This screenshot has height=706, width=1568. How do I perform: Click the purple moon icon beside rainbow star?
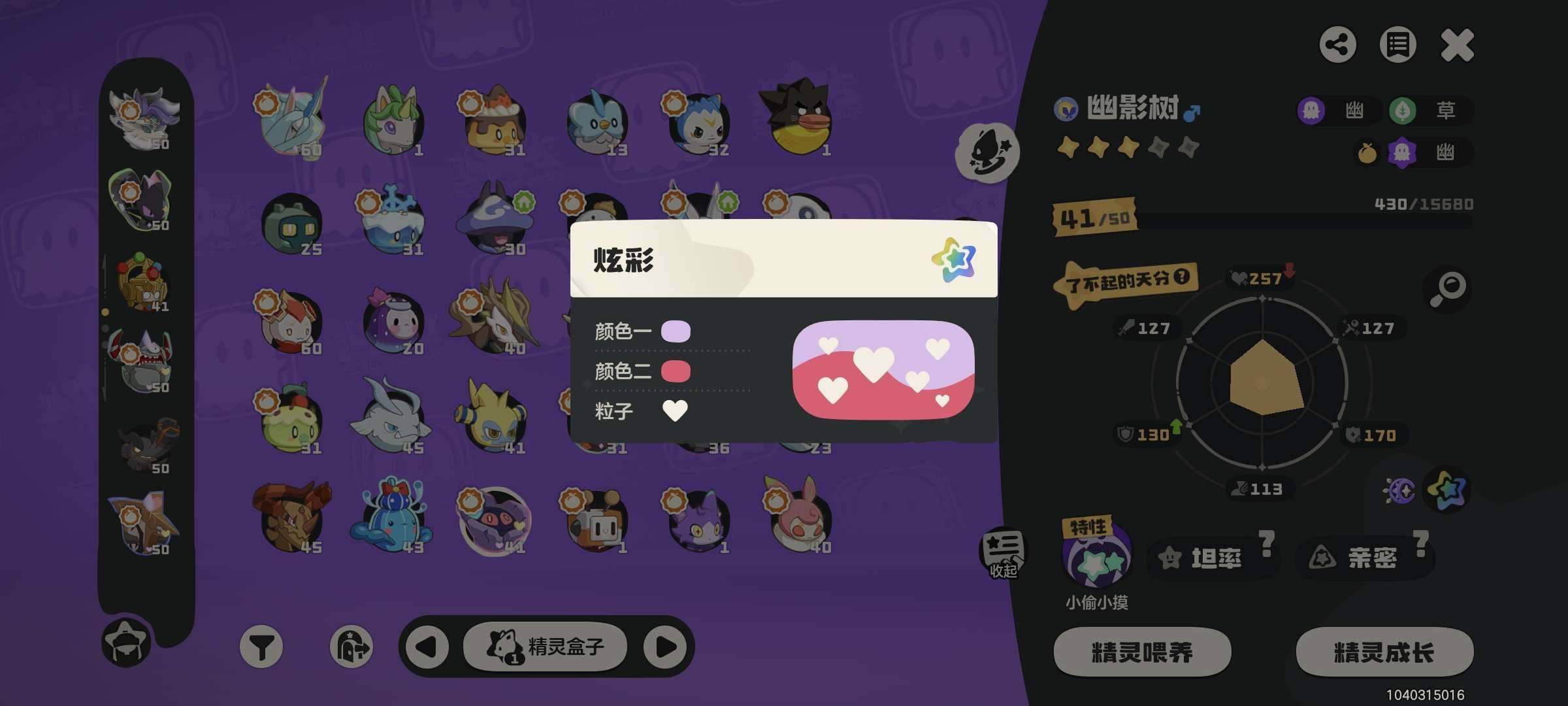1399,490
